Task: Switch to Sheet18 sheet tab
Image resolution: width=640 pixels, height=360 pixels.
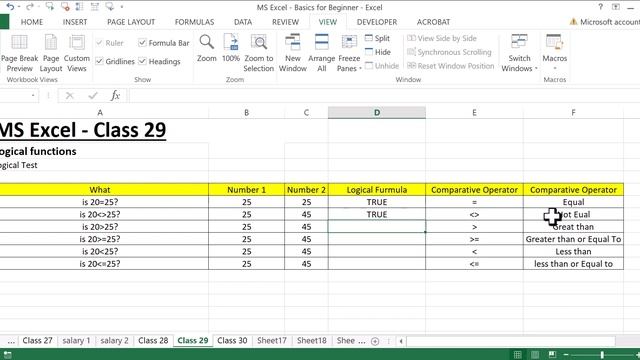Action: click(311, 340)
